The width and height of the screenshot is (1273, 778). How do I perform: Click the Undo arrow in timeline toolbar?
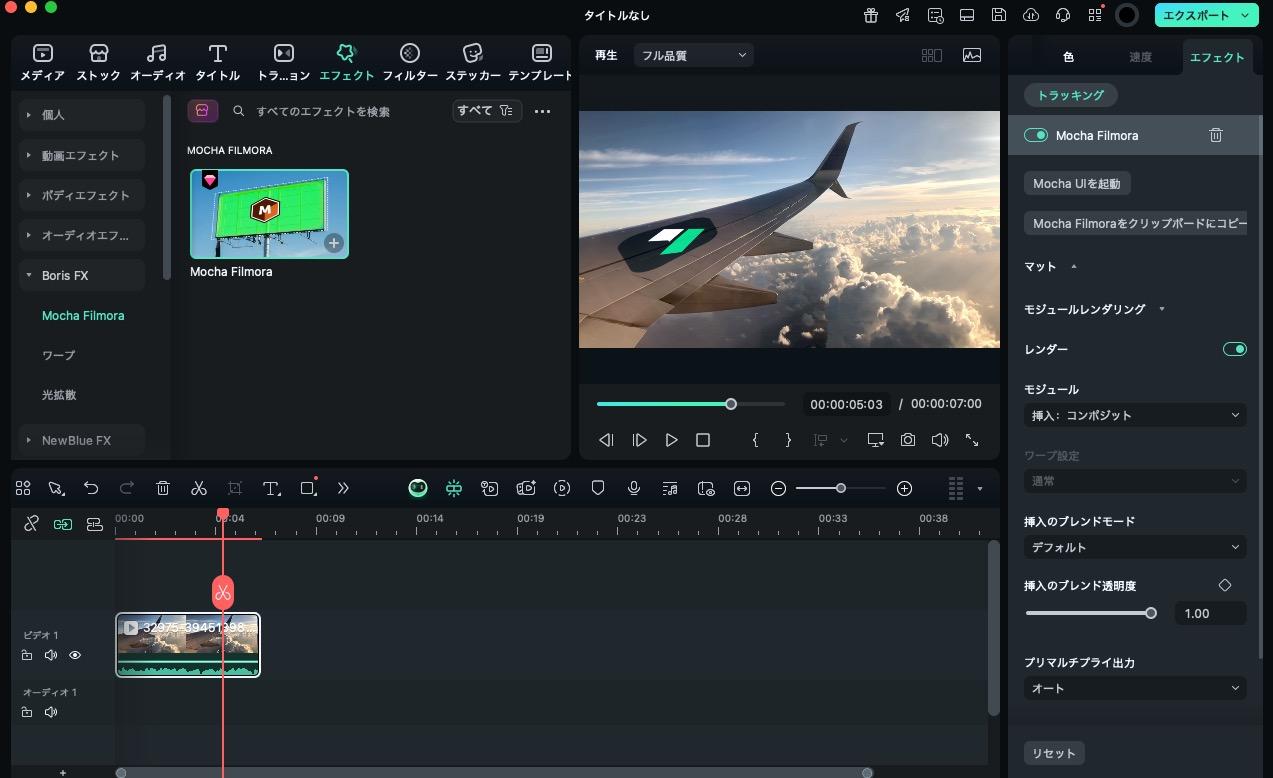click(91, 488)
